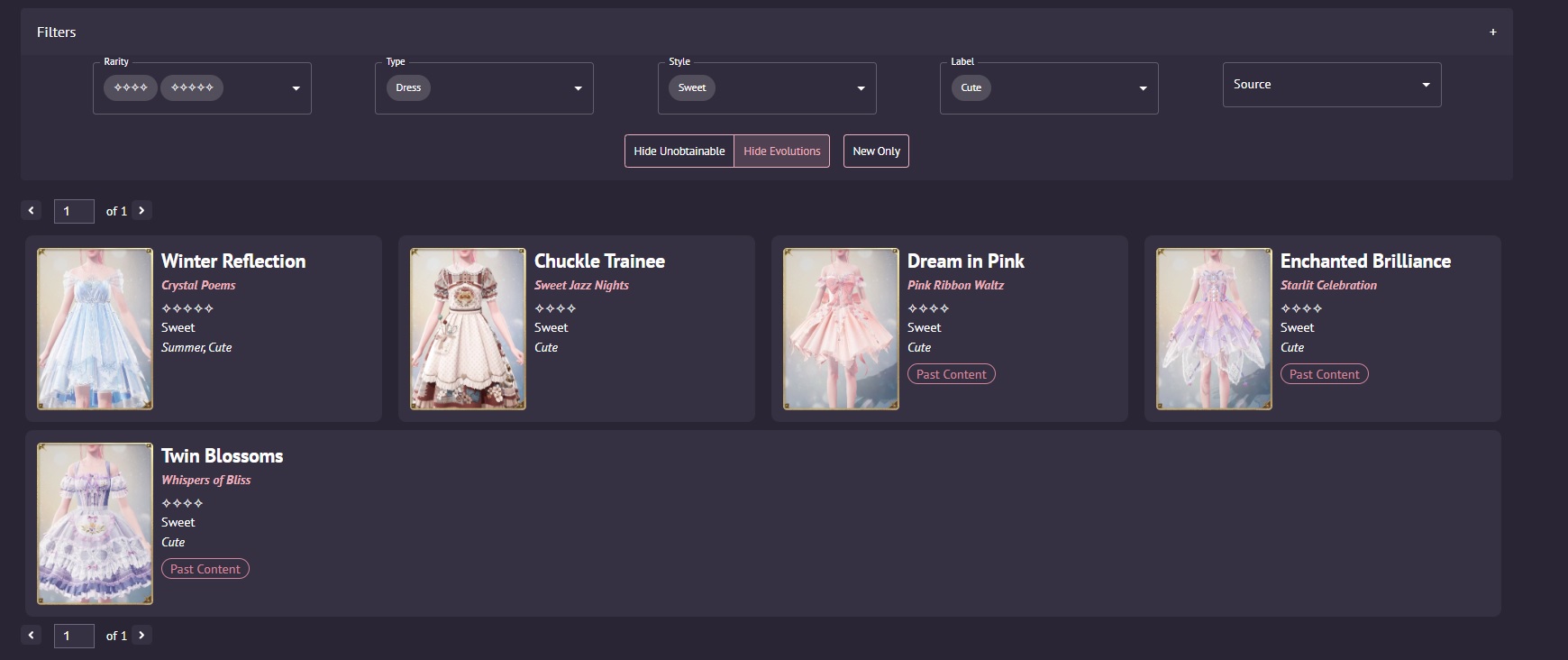Open the Style dropdown arrow
The height and width of the screenshot is (660, 1568).
tap(861, 88)
